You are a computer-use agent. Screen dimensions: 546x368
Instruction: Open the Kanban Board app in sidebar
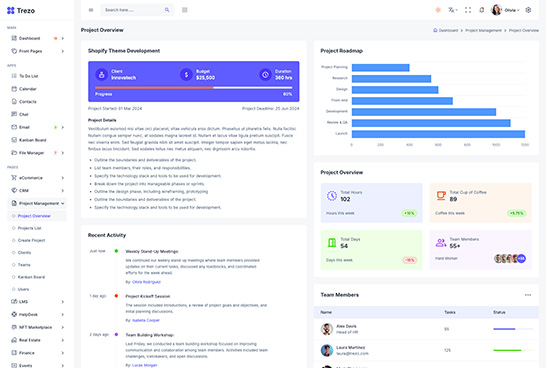tap(33, 140)
